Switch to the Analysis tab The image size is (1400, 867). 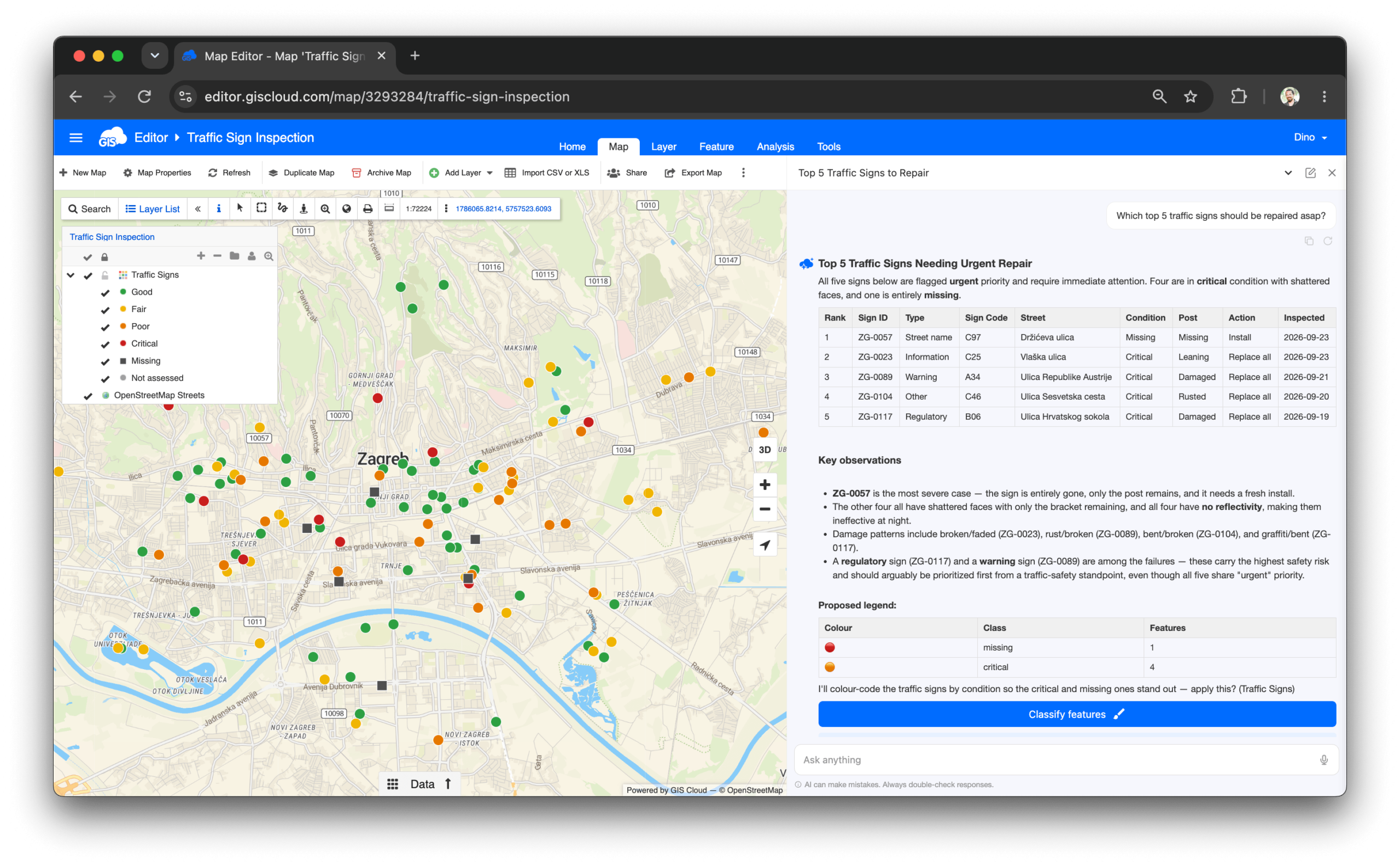point(775,146)
